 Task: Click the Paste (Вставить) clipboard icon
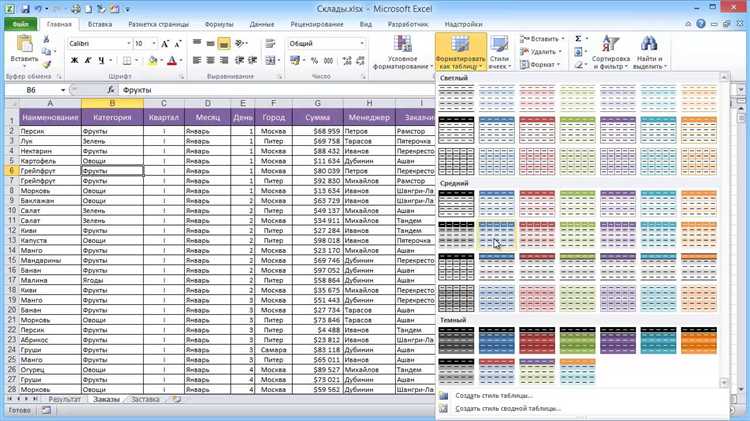[x=24, y=44]
